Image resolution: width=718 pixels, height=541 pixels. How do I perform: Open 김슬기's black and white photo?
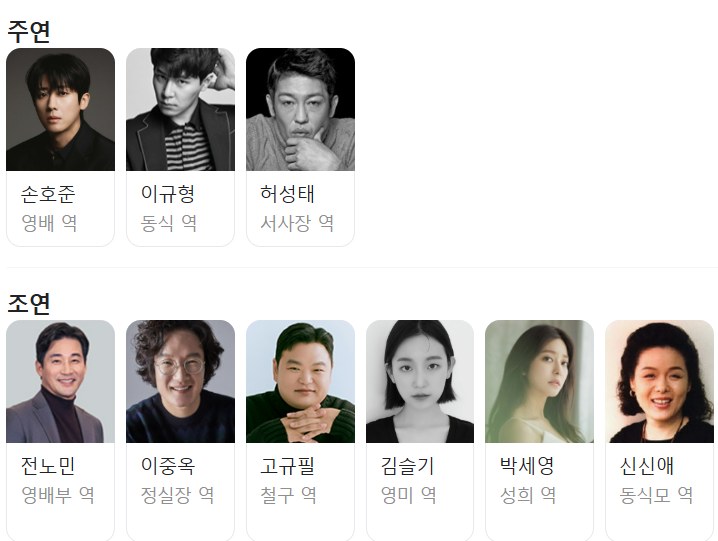(x=420, y=382)
